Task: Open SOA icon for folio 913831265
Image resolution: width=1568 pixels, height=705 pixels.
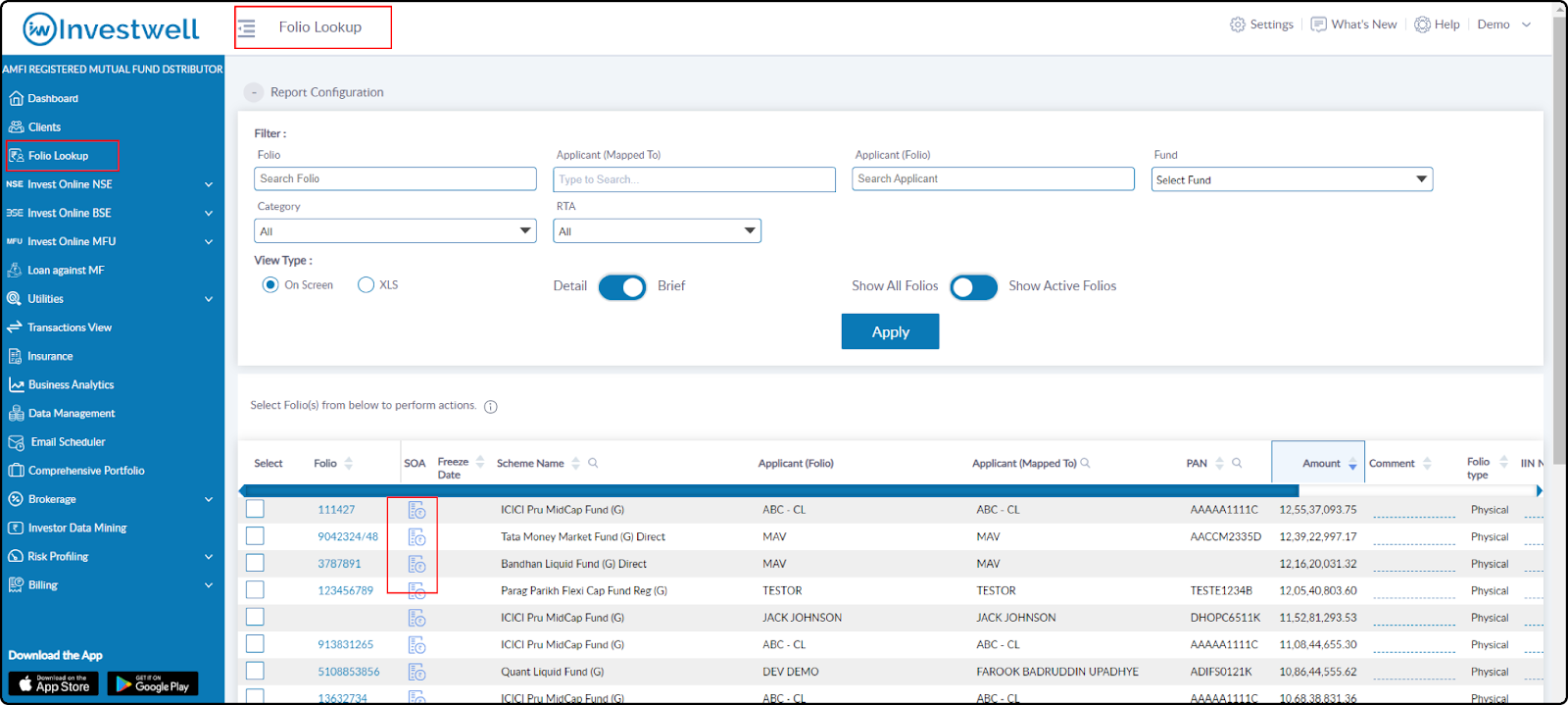Action: click(x=416, y=645)
